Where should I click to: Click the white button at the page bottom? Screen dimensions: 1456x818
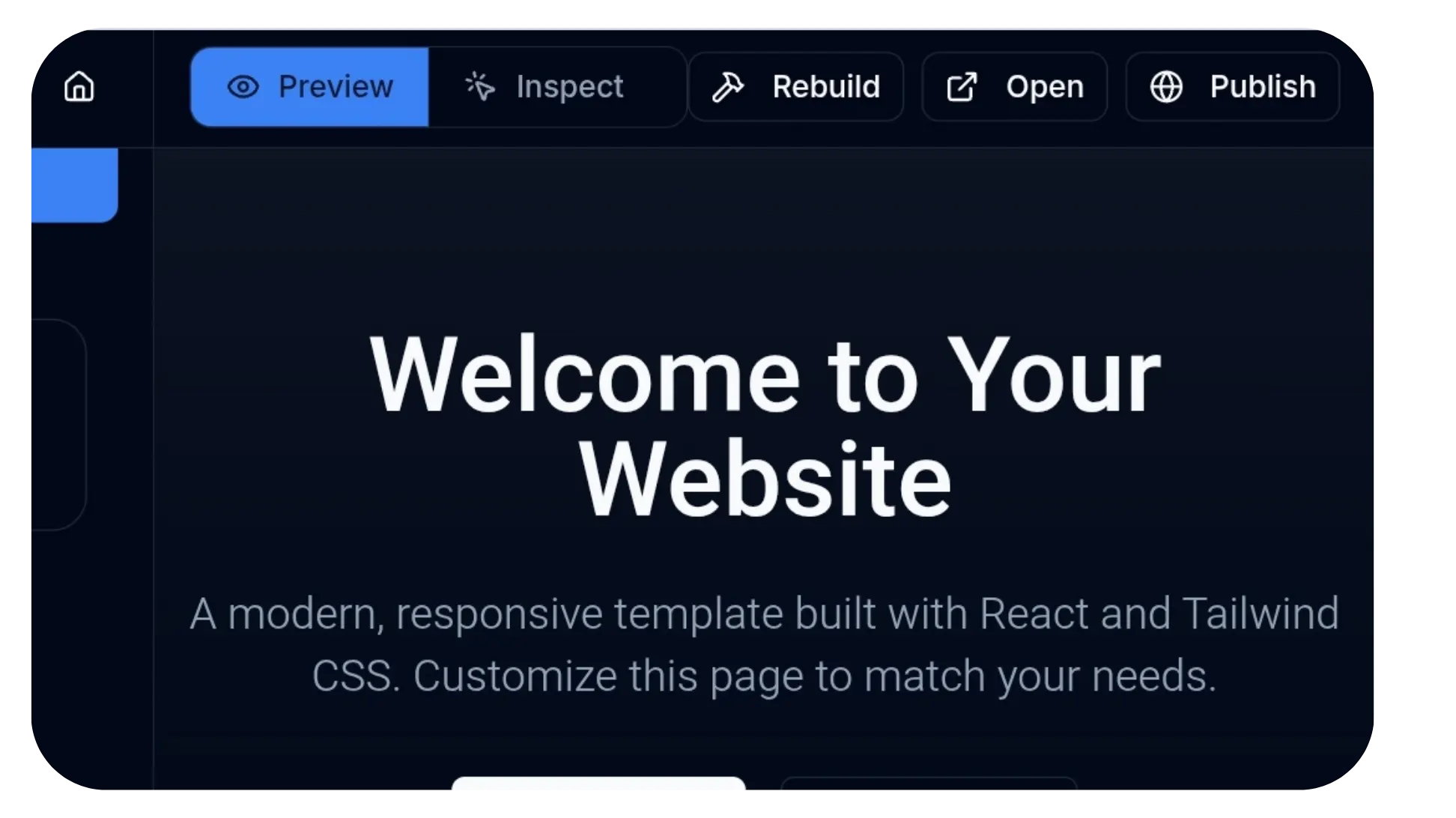click(x=598, y=784)
